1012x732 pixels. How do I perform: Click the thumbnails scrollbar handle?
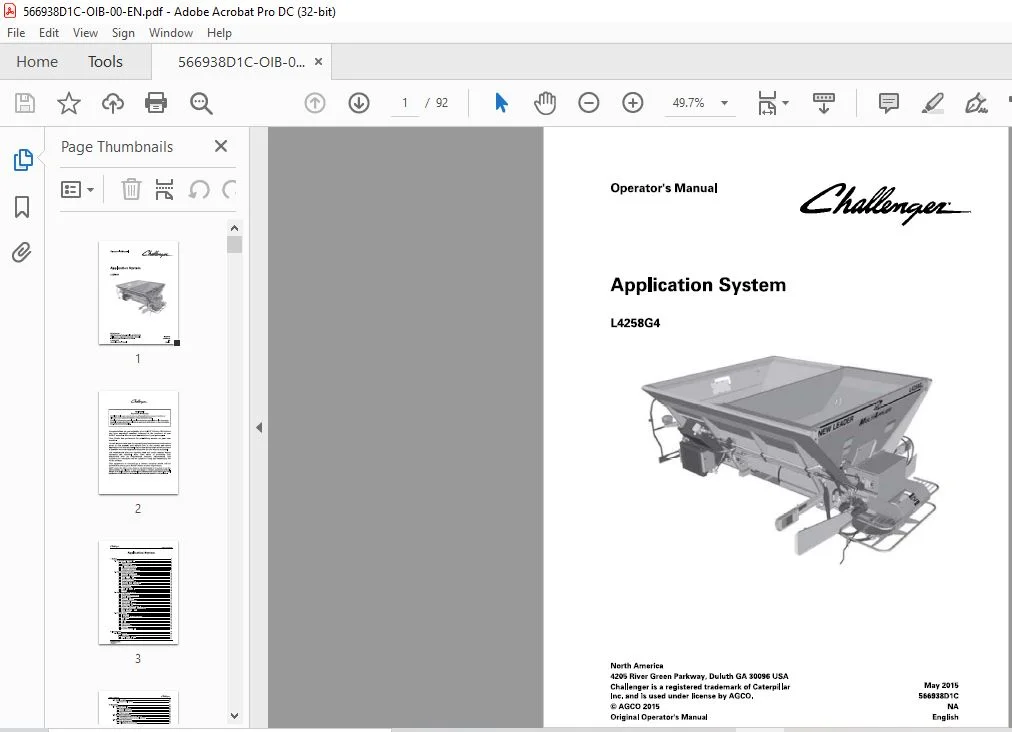coord(234,245)
